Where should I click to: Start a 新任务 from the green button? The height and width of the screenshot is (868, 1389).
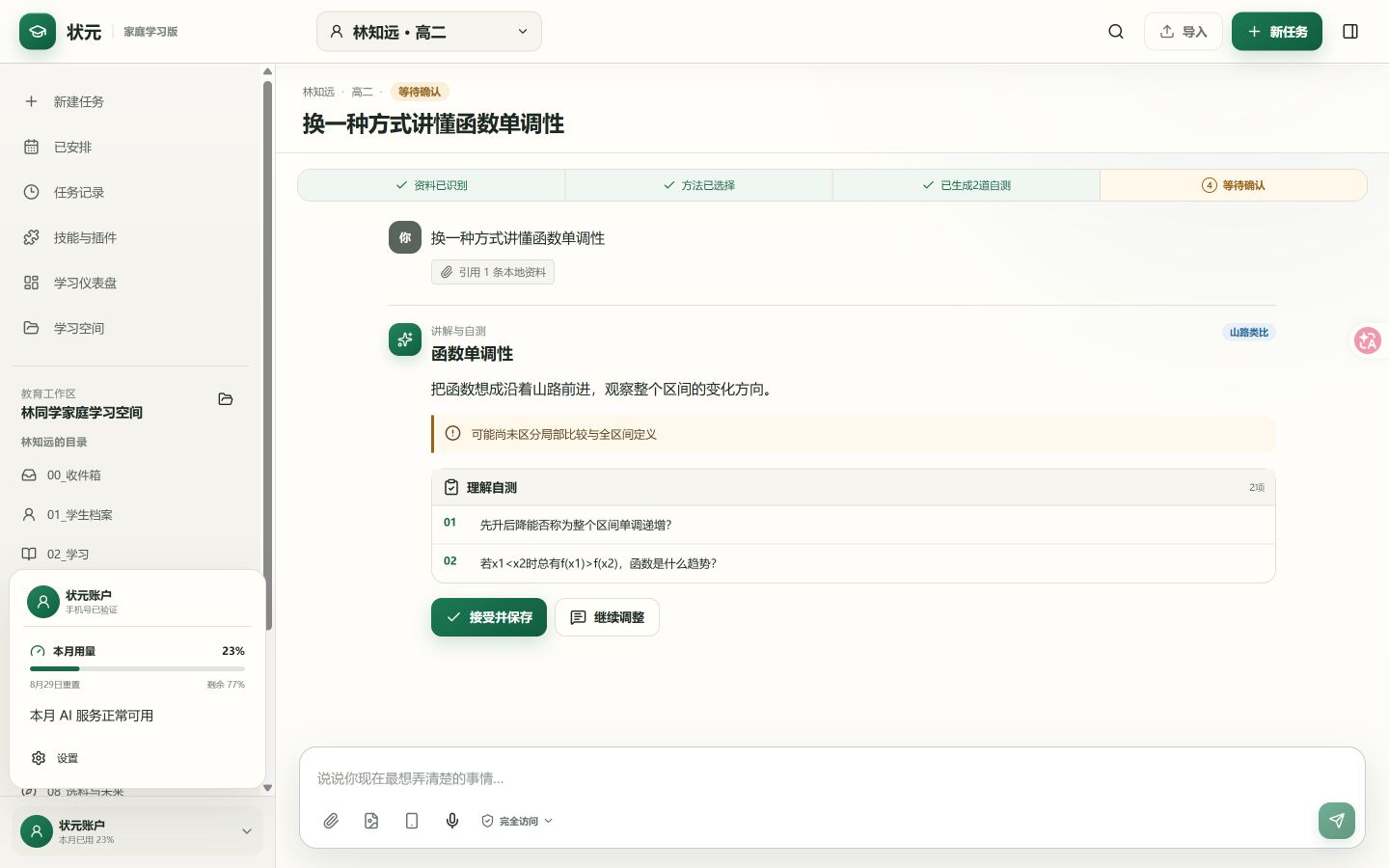point(1277,32)
